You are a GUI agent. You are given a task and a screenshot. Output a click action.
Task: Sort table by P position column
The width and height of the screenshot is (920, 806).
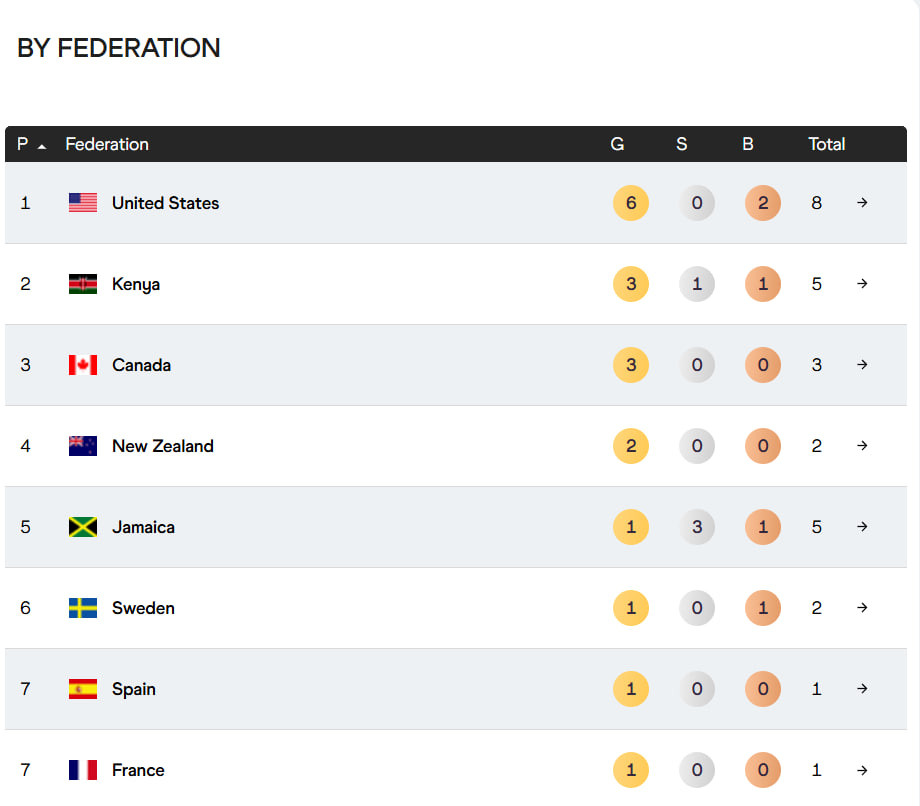(x=30, y=144)
